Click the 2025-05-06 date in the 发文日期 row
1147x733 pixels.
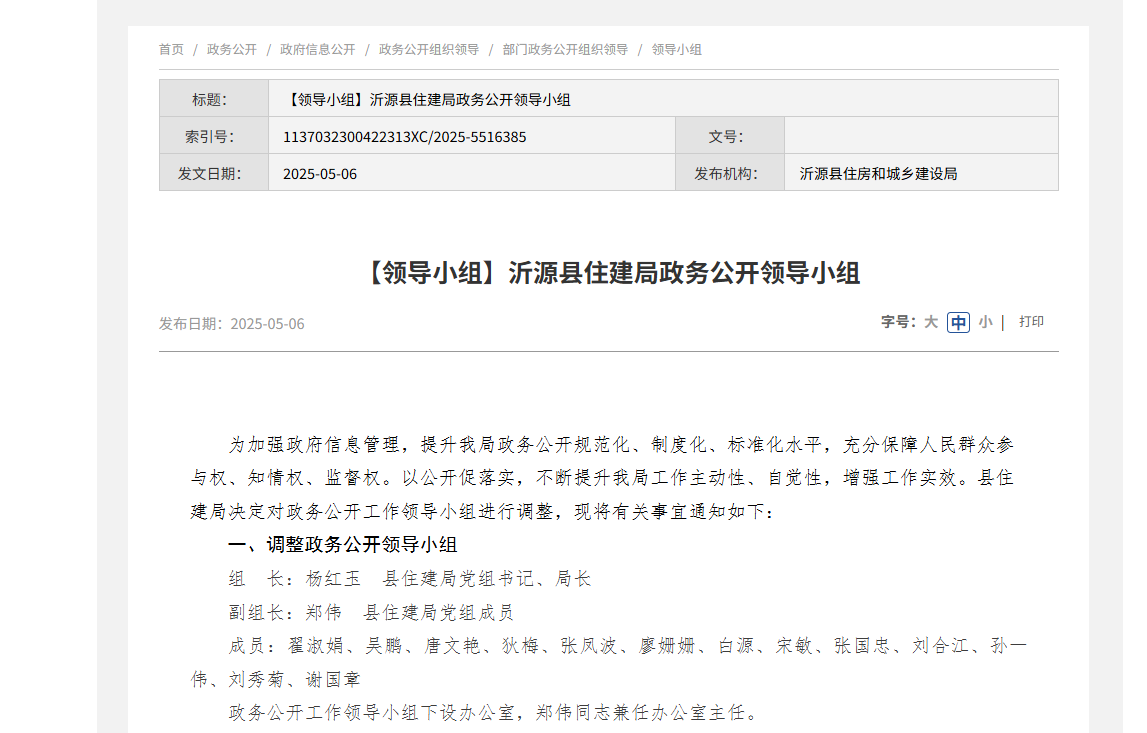tap(320, 174)
